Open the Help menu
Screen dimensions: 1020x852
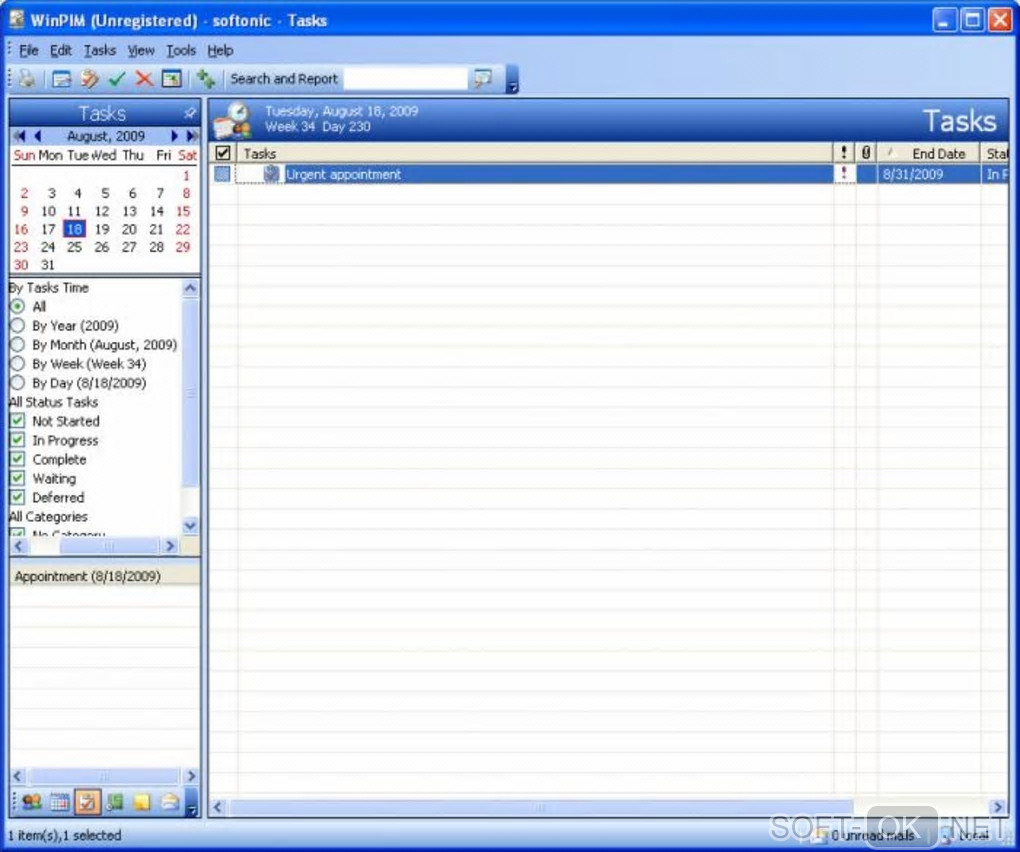pyautogui.click(x=220, y=50)
